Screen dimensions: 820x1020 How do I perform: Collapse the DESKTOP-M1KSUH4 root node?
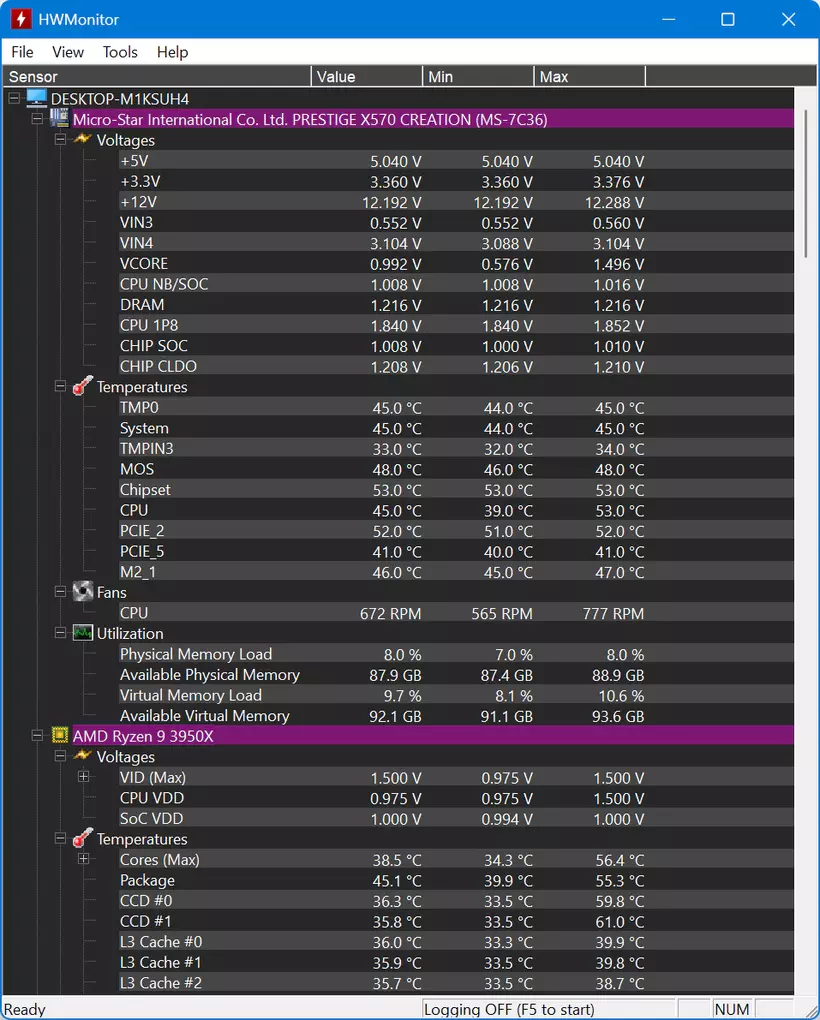[14, 98]
